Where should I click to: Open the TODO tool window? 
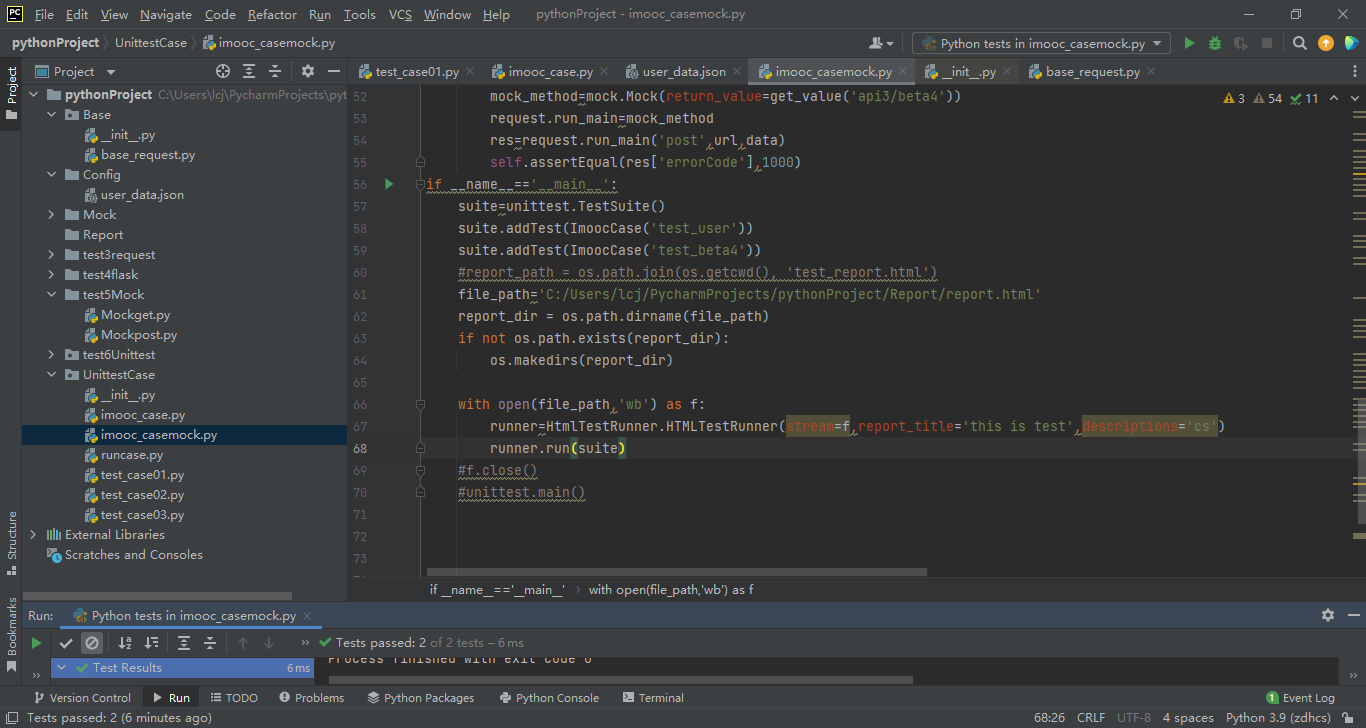[x=234, y=697]
